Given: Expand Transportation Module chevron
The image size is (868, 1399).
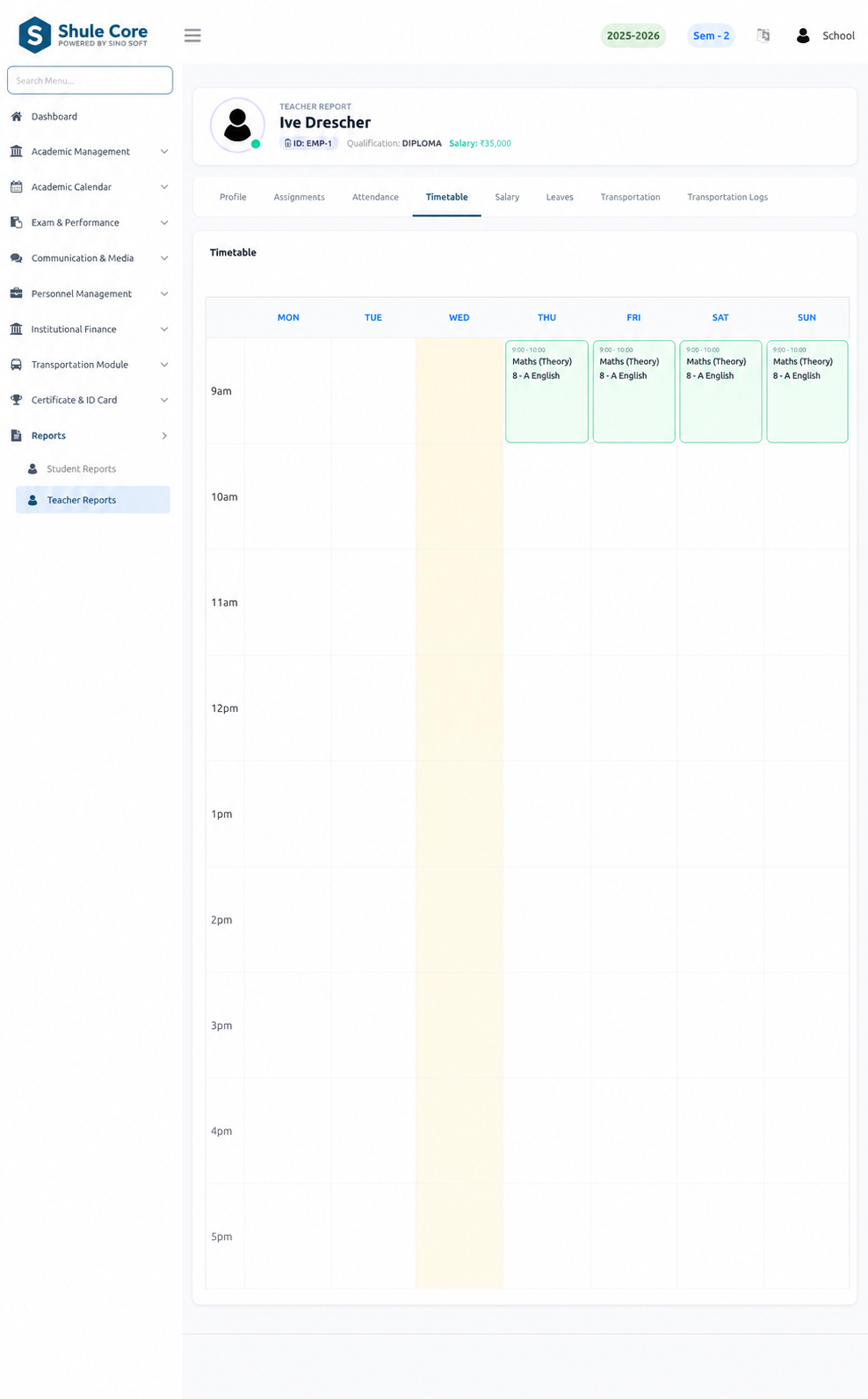Looking at the screenshot, I should 164,364.
